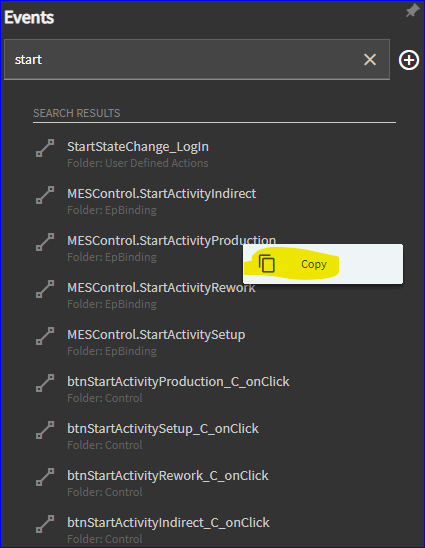This screenshot has width=425, height=548.
Task: Select btnStartActivitySetup_C_onClick event
Action: [163, 428]
